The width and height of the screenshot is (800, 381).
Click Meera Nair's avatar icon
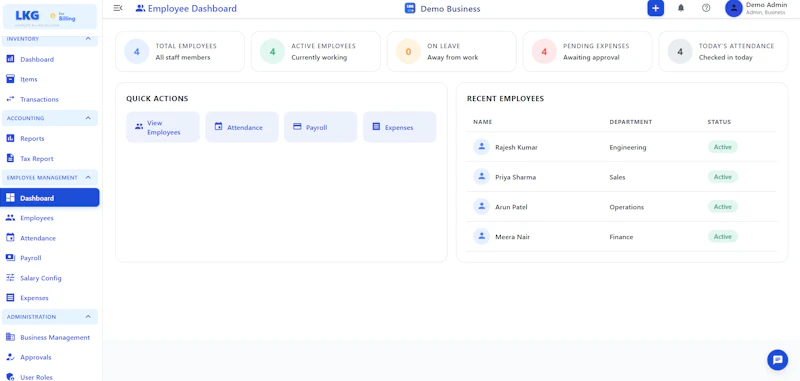(481, 237)
